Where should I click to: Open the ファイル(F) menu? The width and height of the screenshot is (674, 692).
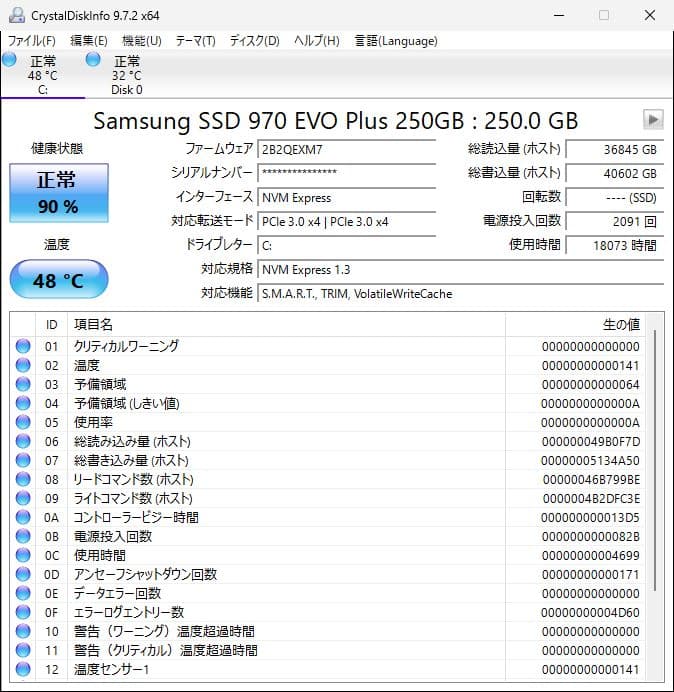(32, 41)
